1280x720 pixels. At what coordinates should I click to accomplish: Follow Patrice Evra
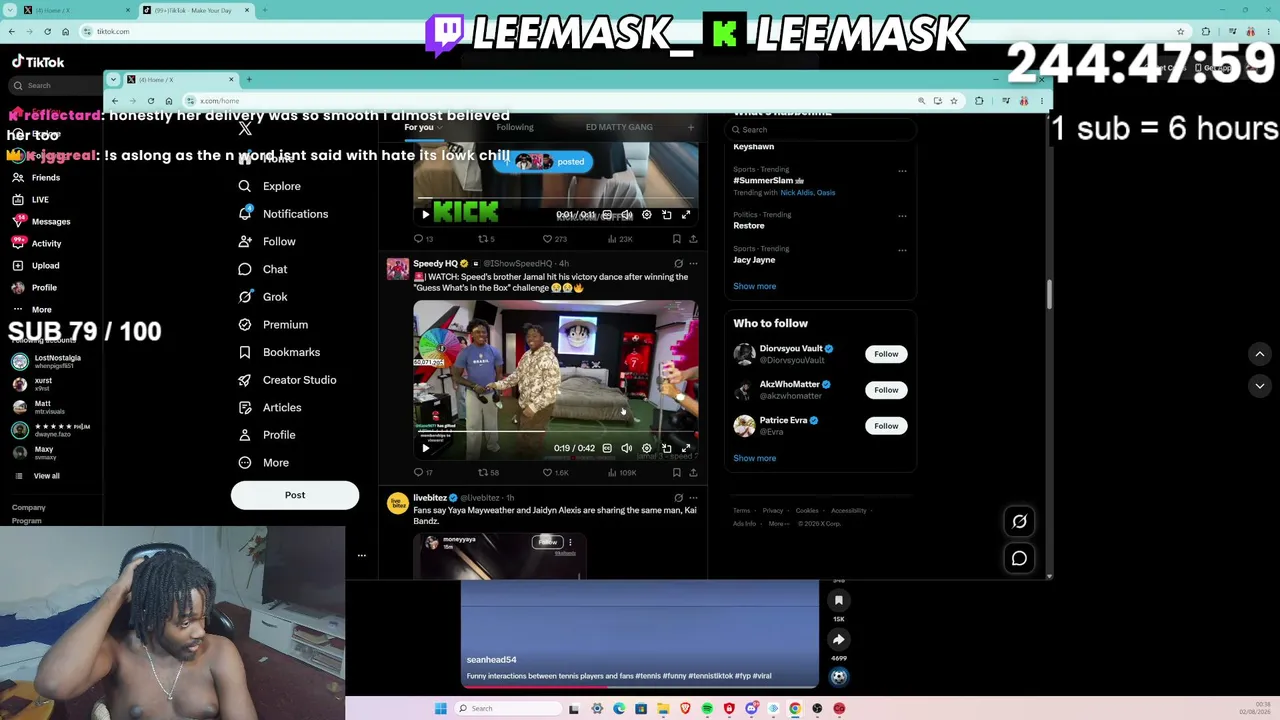pyautogui.click(x=886, y=426)
